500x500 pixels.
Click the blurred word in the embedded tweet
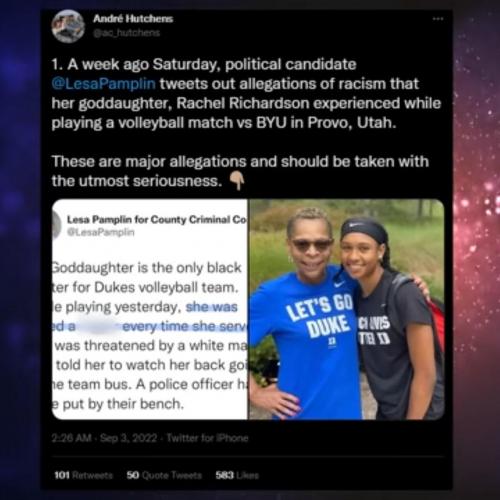pos(98,326)
